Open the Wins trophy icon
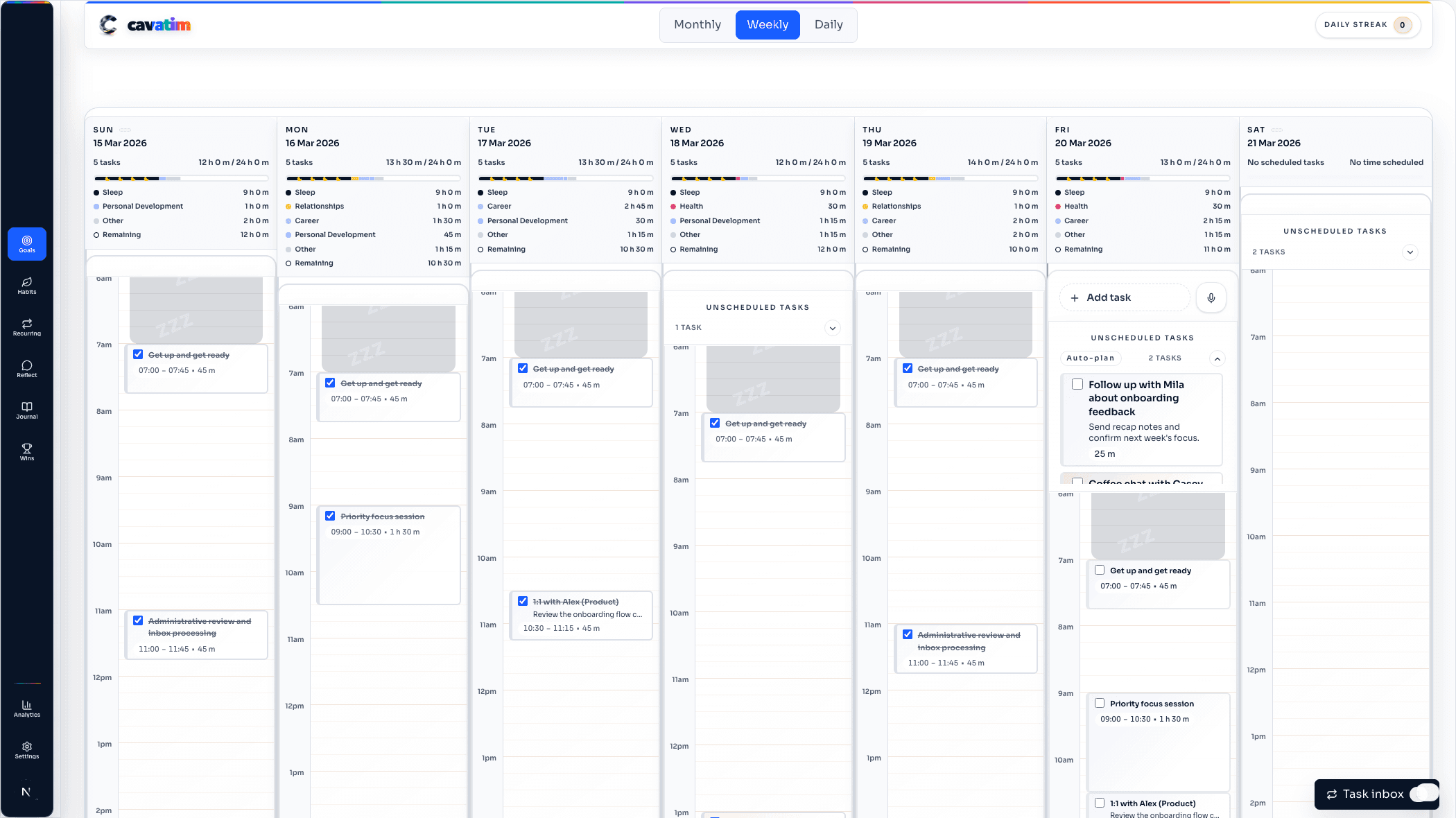1456x818 pixels. pyautogui.click(x=27, y=452)
